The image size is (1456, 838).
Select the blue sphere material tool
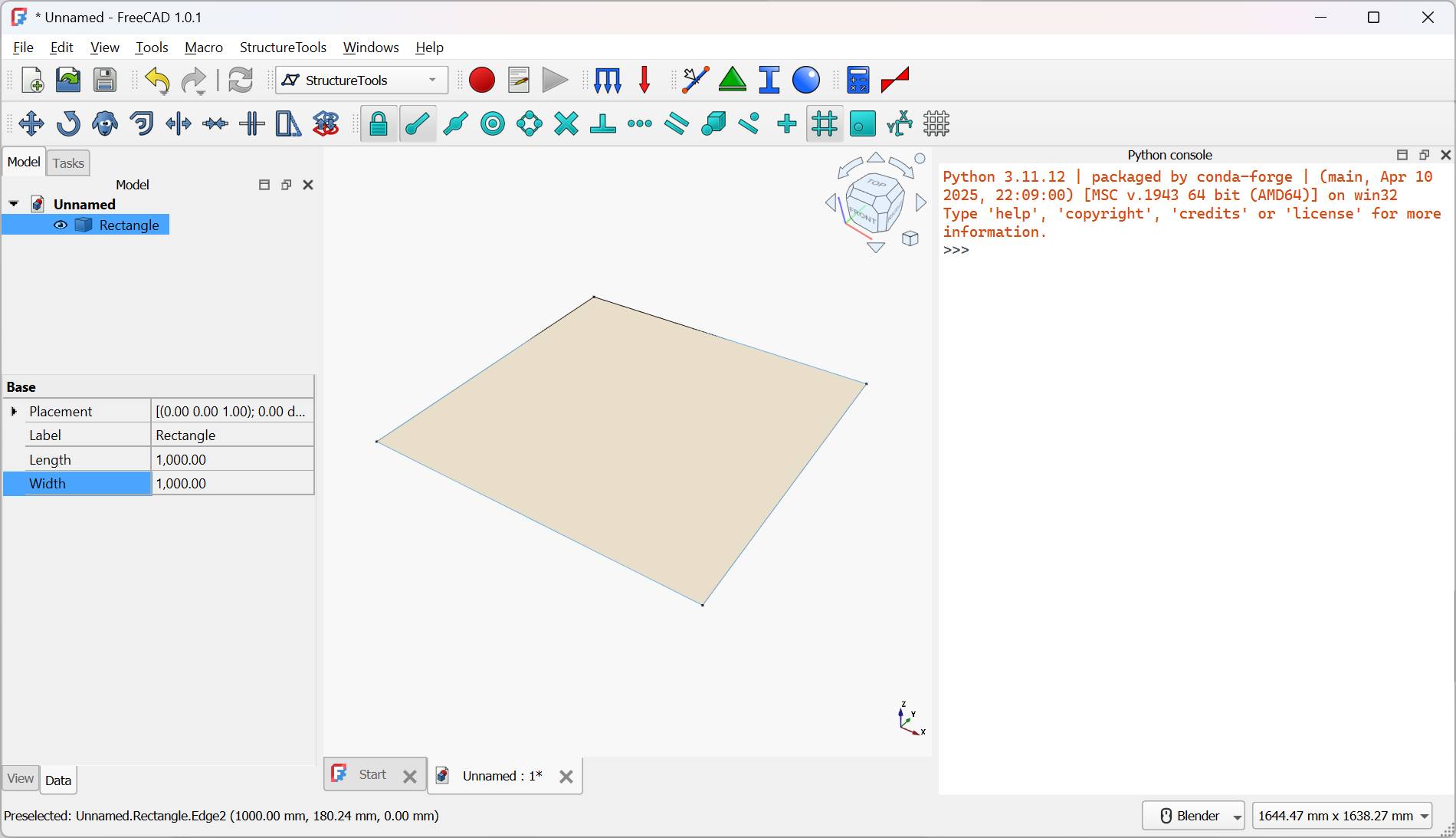click(806, 81)
